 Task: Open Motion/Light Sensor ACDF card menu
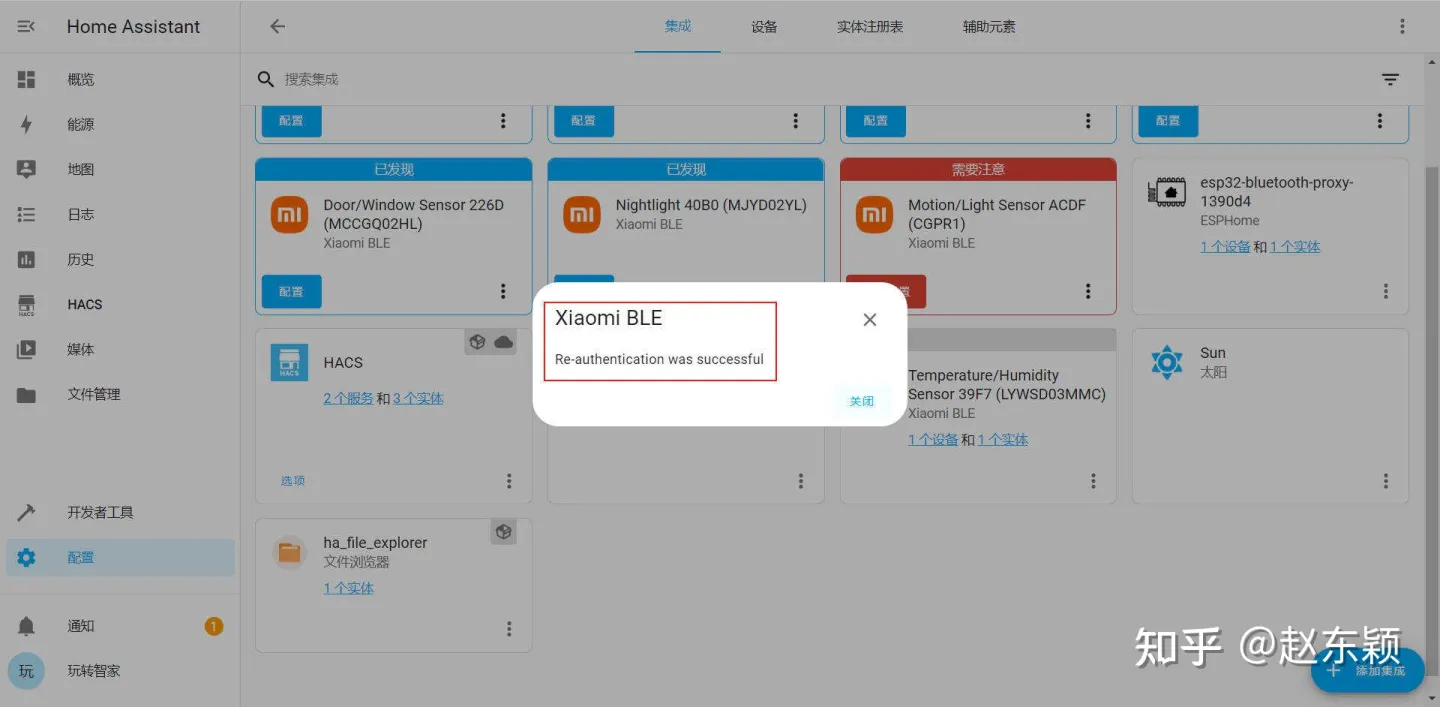tap(1088, 291)
